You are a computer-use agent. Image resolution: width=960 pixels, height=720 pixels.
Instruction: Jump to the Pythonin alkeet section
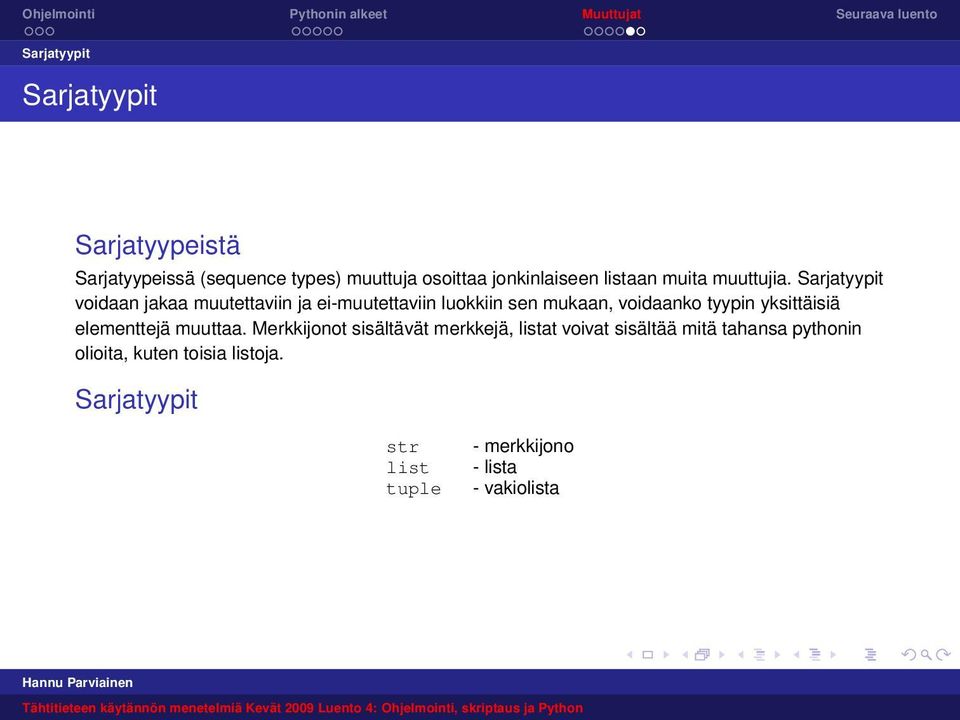338,14
